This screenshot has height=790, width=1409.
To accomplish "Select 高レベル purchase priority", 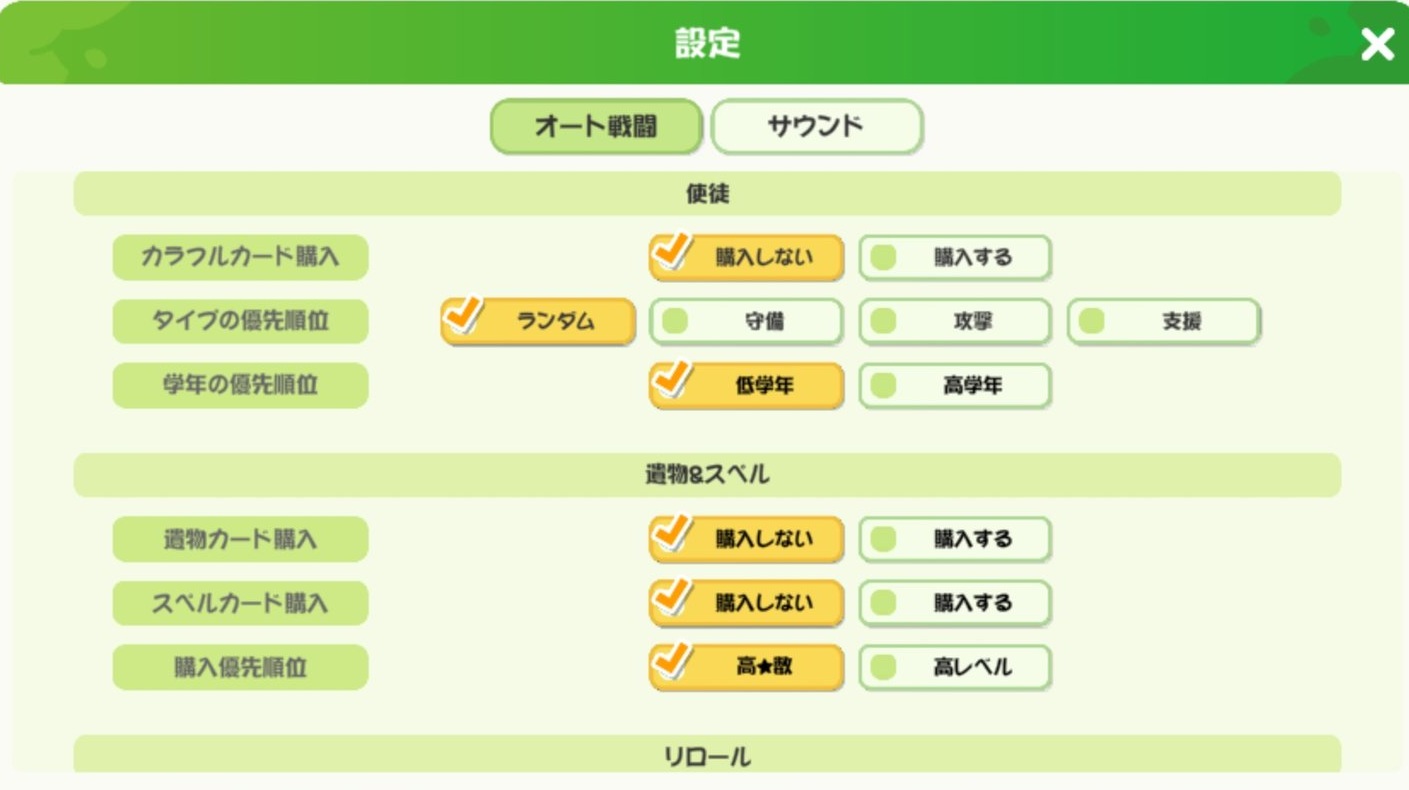I will pyautogui.click(x=955, y=667).
